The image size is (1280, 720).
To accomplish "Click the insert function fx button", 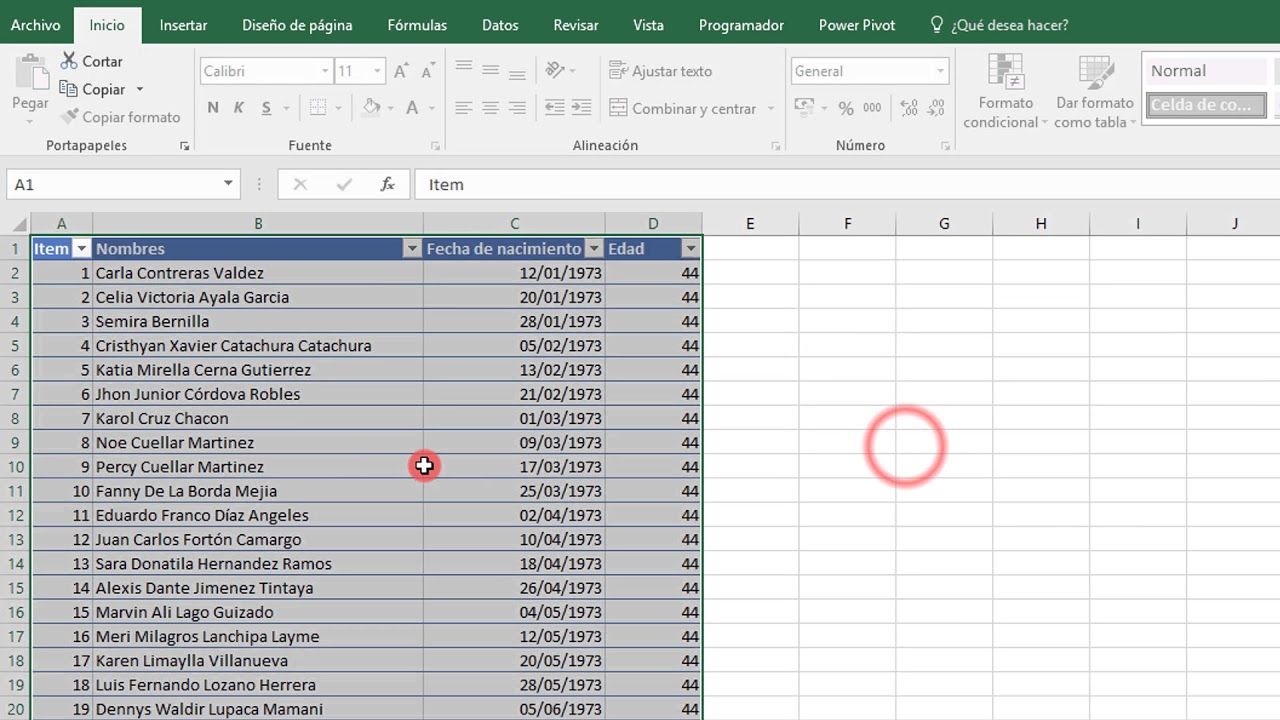I will coord(388,184).
